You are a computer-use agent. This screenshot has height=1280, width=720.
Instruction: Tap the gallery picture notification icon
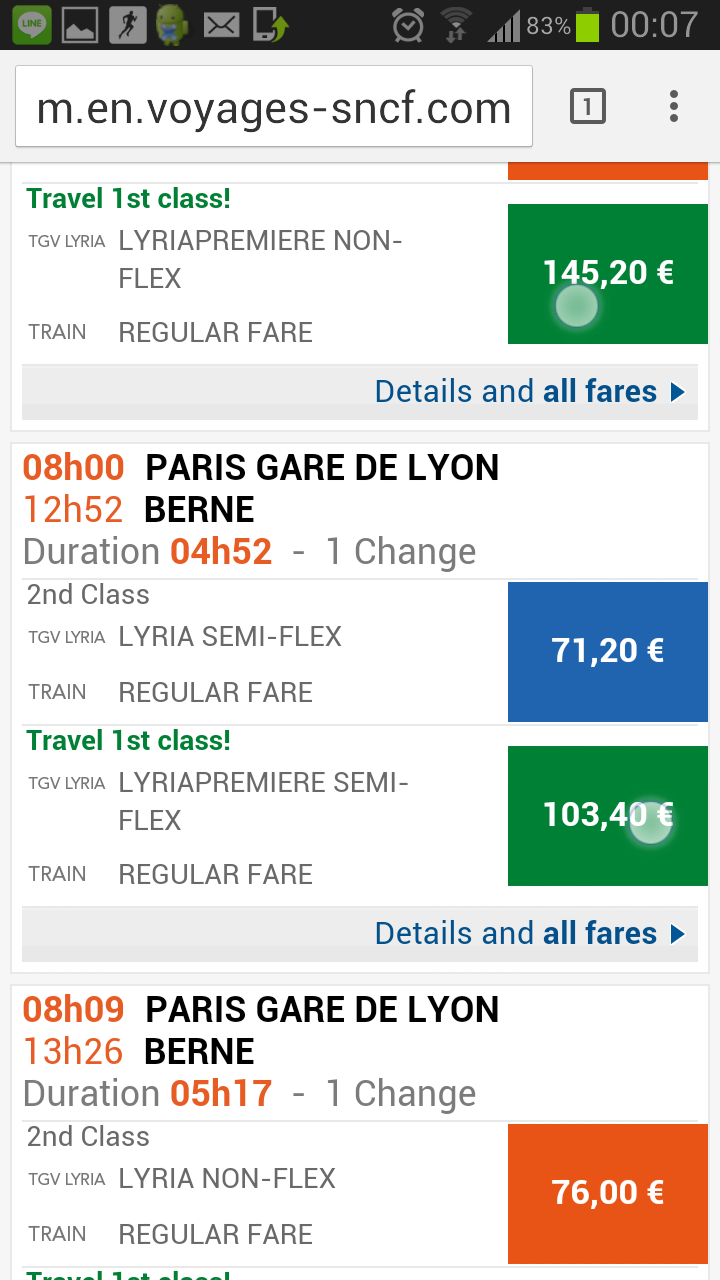pos(80,24)
